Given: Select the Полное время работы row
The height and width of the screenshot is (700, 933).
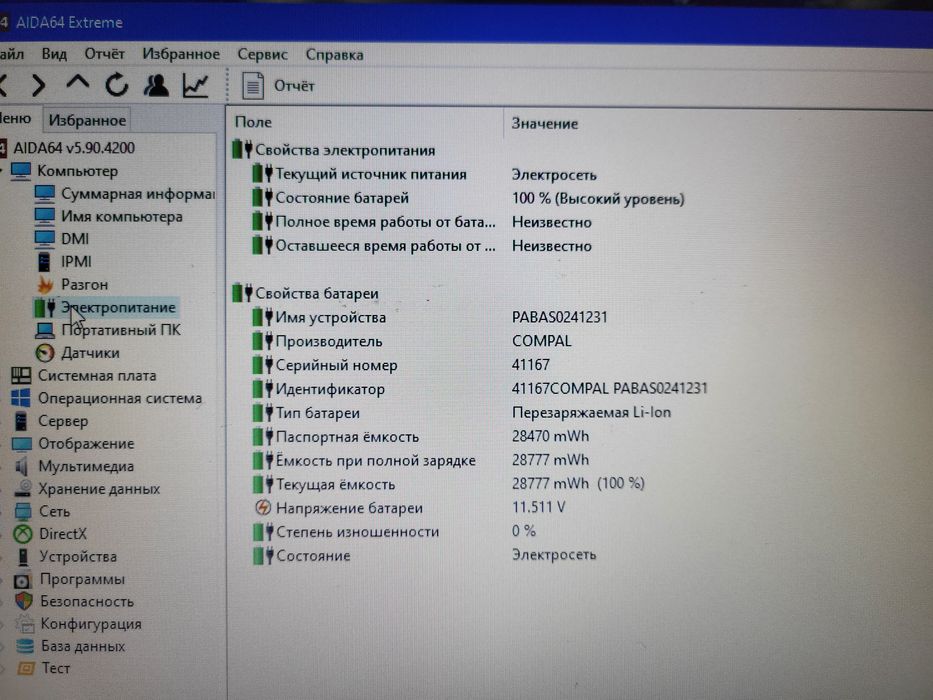Looking at the screenshot, I should [385, 222].
